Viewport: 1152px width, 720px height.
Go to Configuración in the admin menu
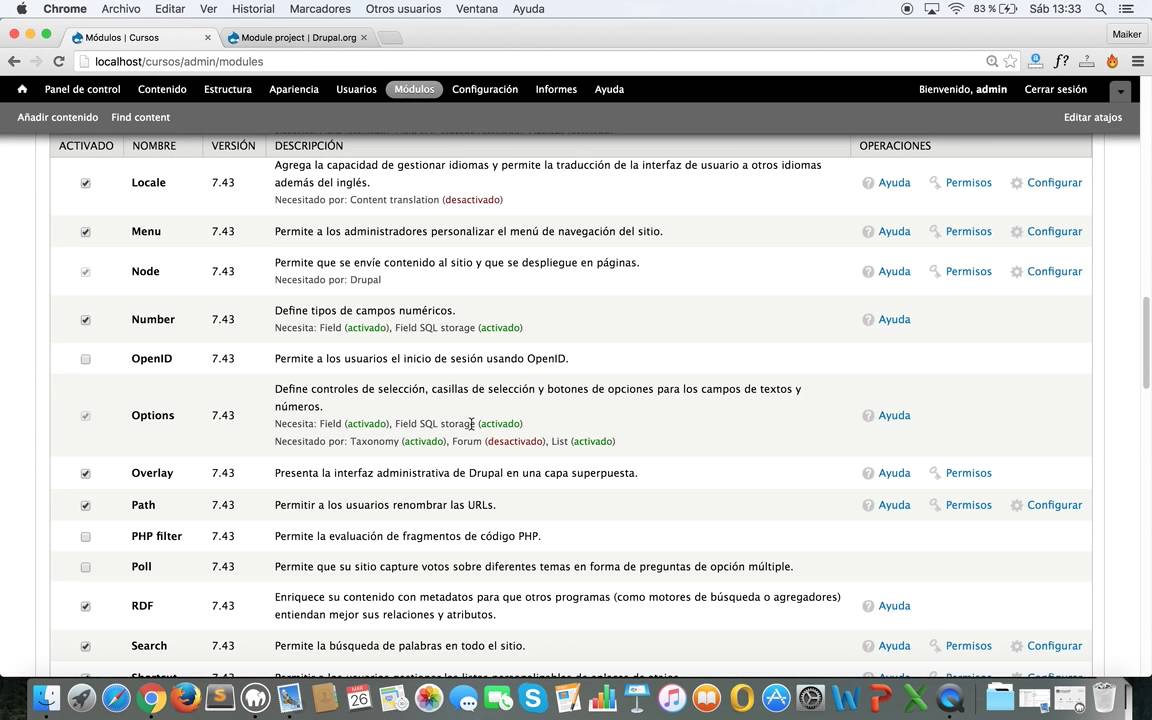tap(485, 89)
